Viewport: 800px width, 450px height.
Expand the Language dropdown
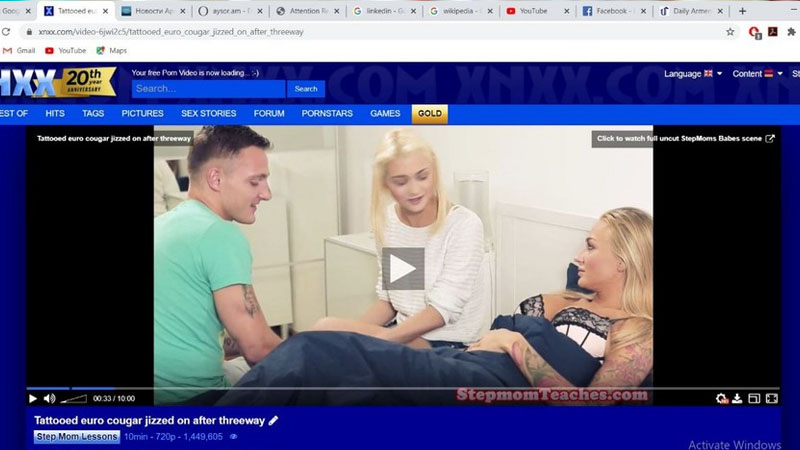693,73
